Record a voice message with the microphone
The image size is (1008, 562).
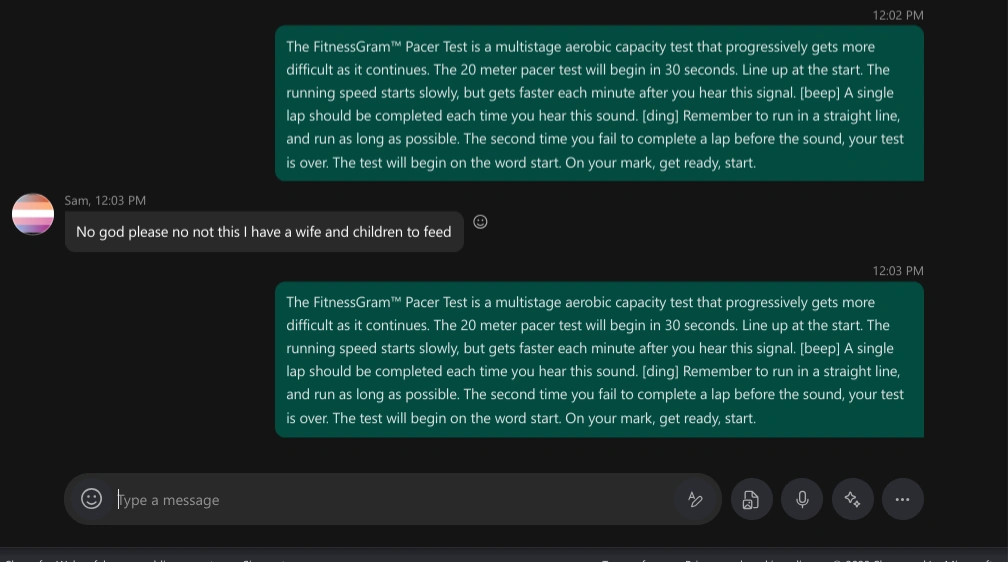tap(802, 499)
